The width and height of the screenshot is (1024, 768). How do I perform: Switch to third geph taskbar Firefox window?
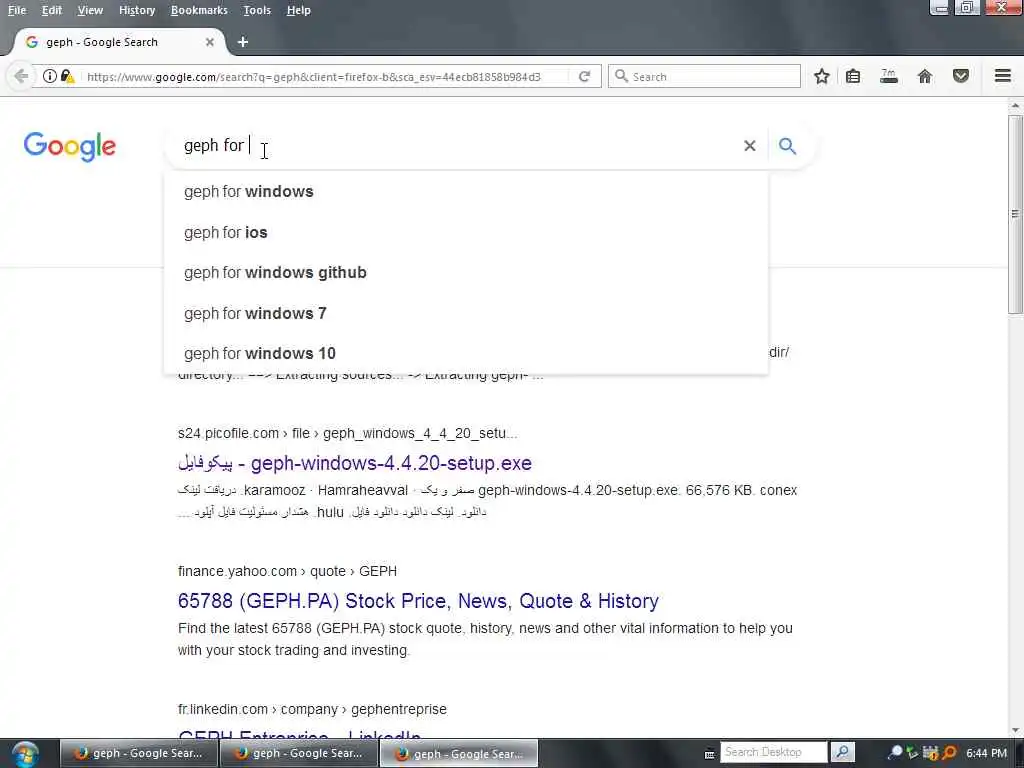[459, 754]
